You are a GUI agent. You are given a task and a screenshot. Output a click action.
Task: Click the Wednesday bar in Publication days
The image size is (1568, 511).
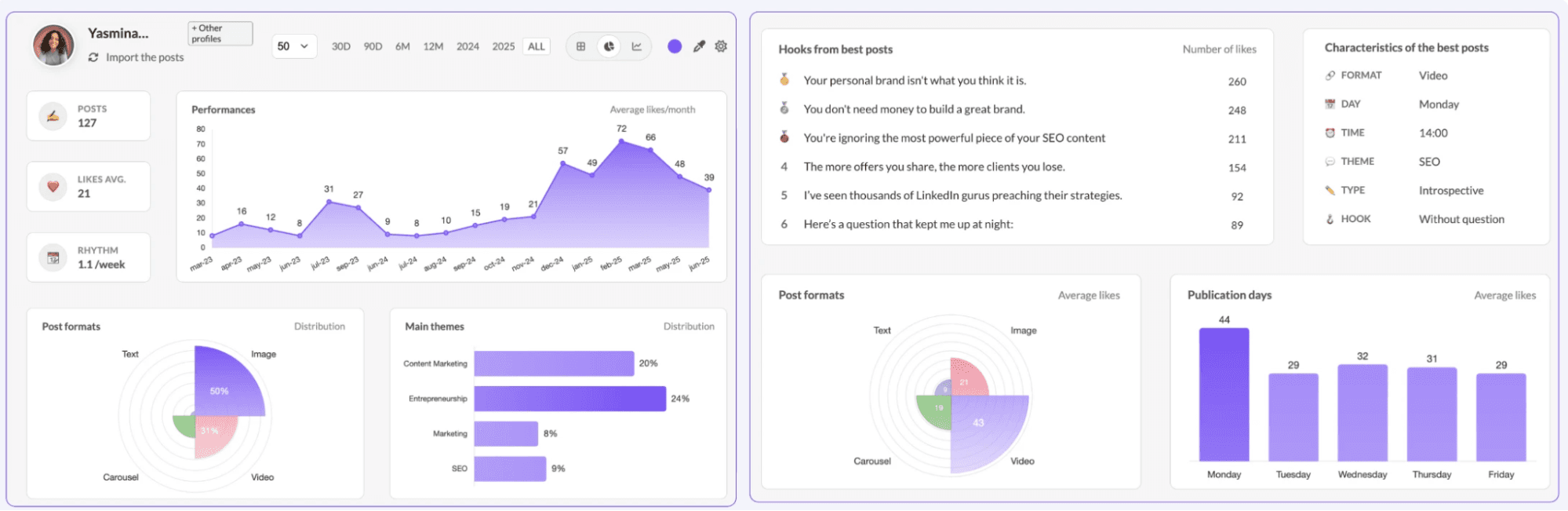tap(1362, 412)
